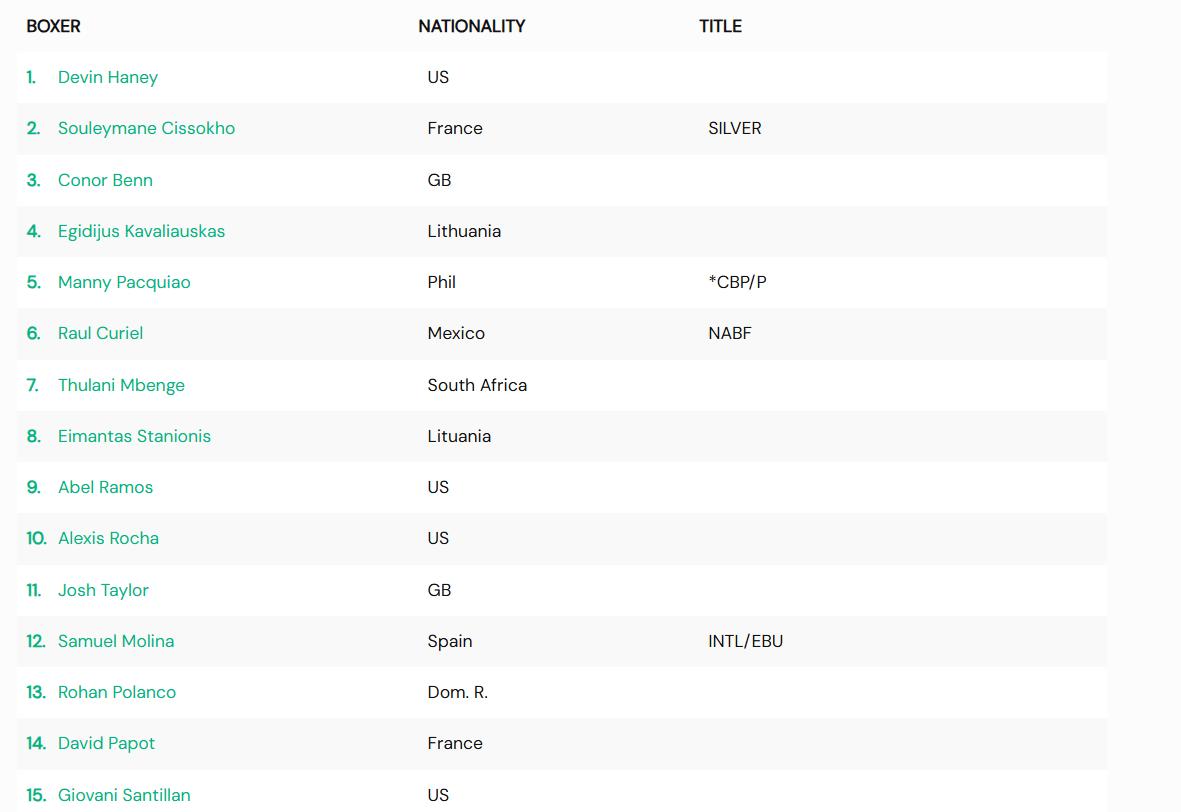This screenshot has height=812, width=1181.
Task: Follow the Josh Taylor boxer link
Action: coord(103,590)
